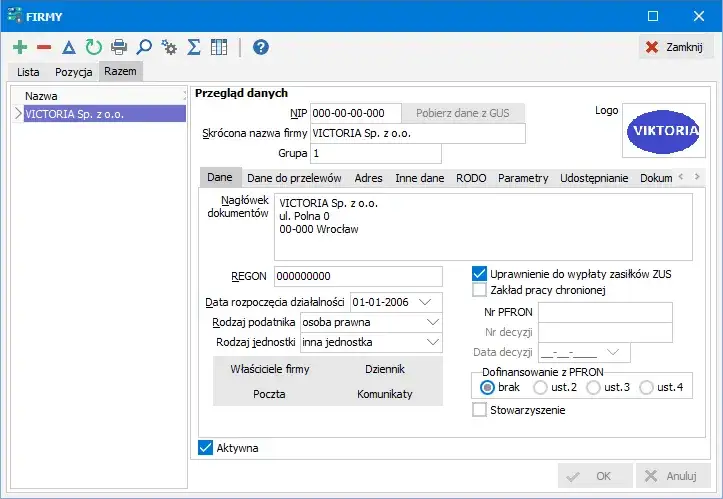Switch to the Adres tab
Image resolution: width=723 pixels, height=499 pixels.
tap(368, 178)
